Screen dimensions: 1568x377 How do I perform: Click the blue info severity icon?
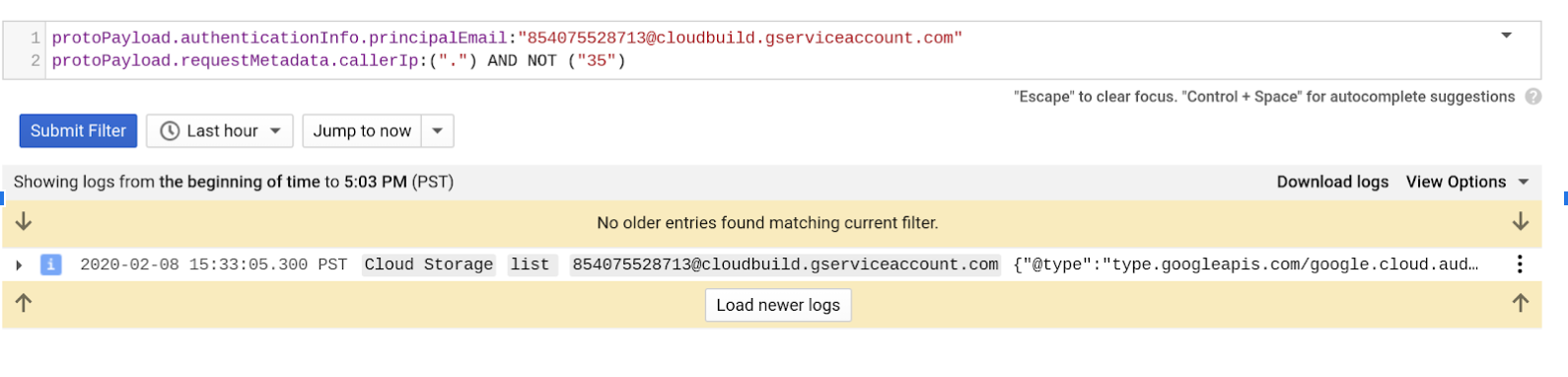[51, 264]
